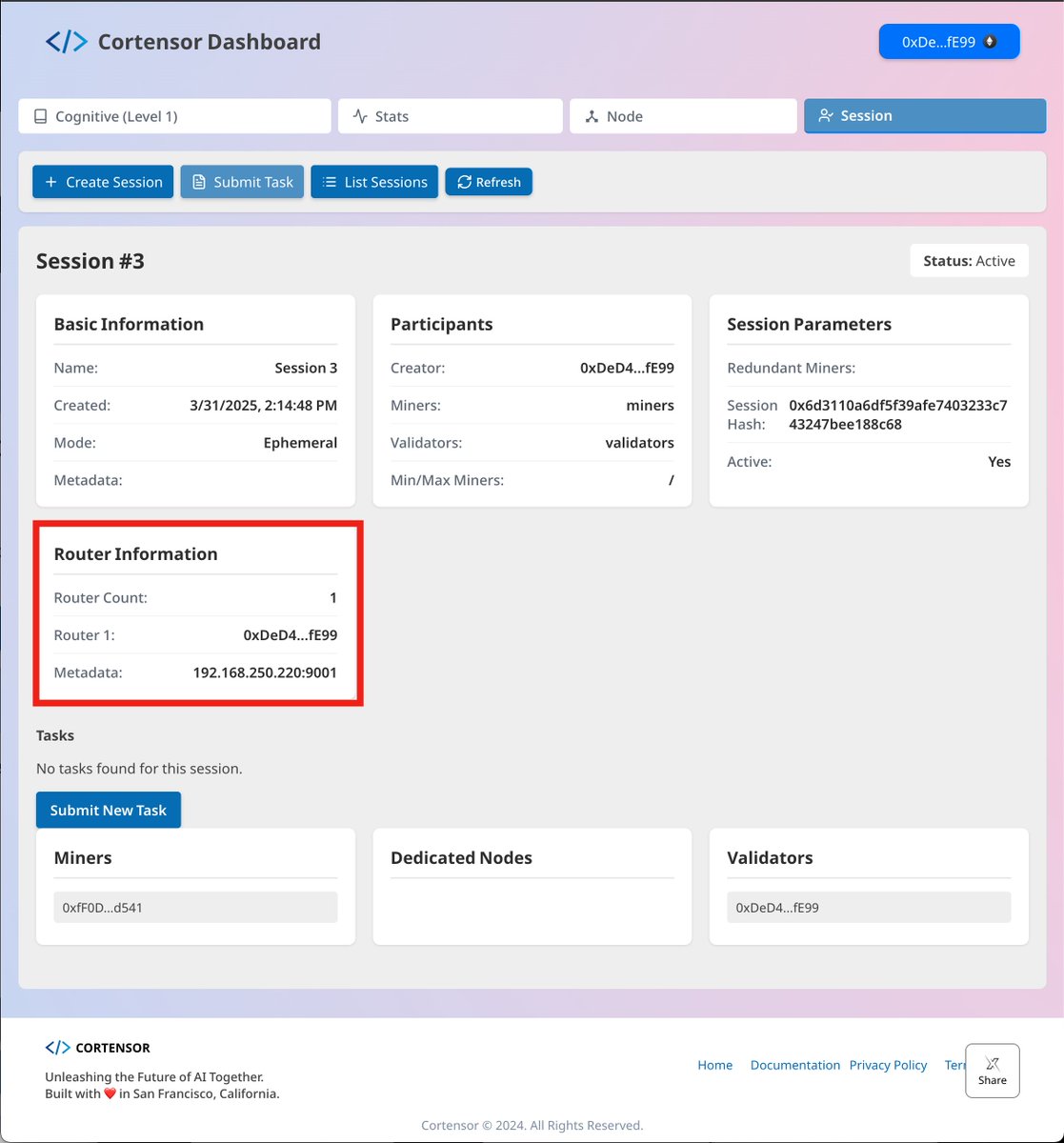
Task: Open List Sessions
Action: [x=374, y=182]
